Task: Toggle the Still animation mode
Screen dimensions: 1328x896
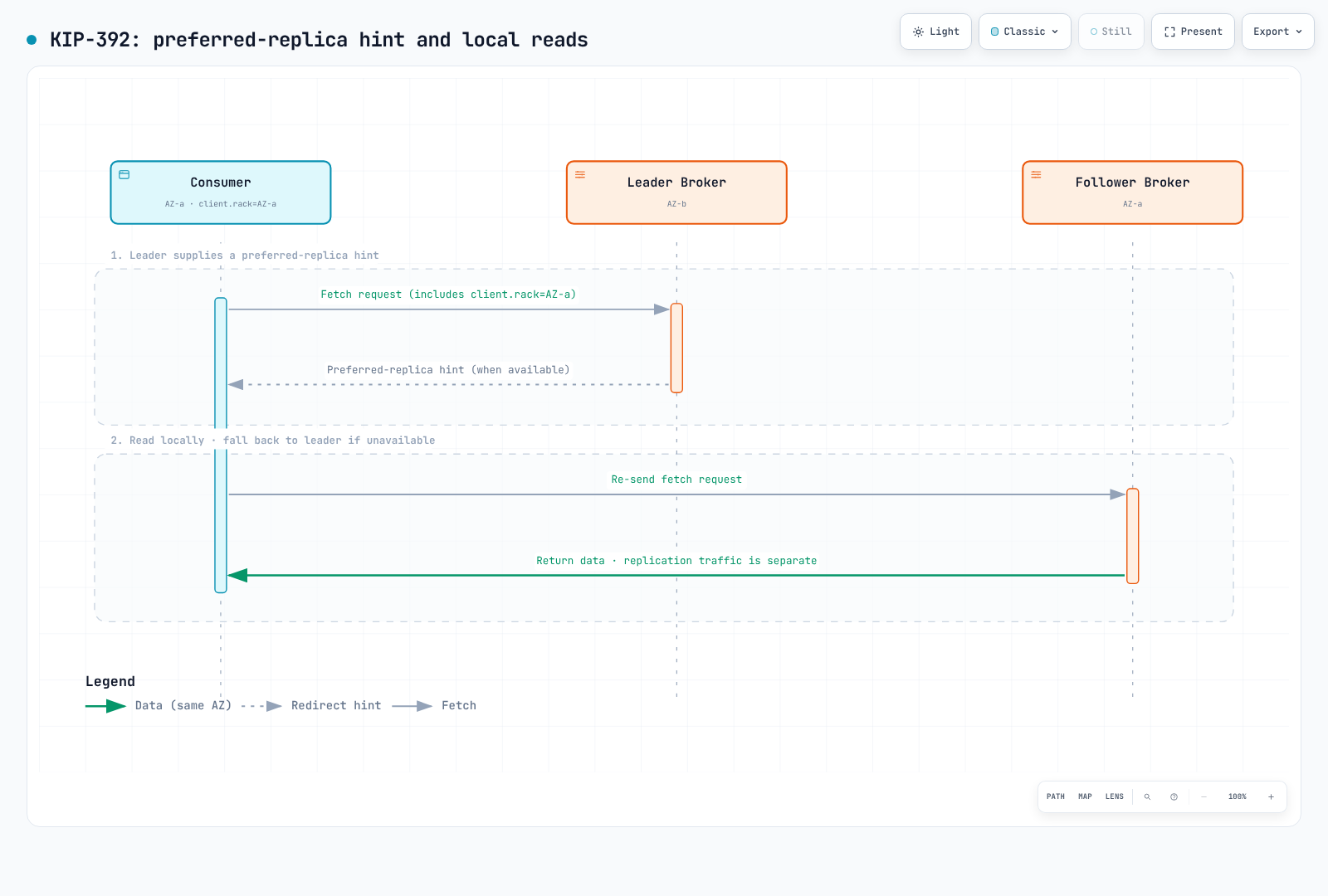Action: [x=1111, y=32]
